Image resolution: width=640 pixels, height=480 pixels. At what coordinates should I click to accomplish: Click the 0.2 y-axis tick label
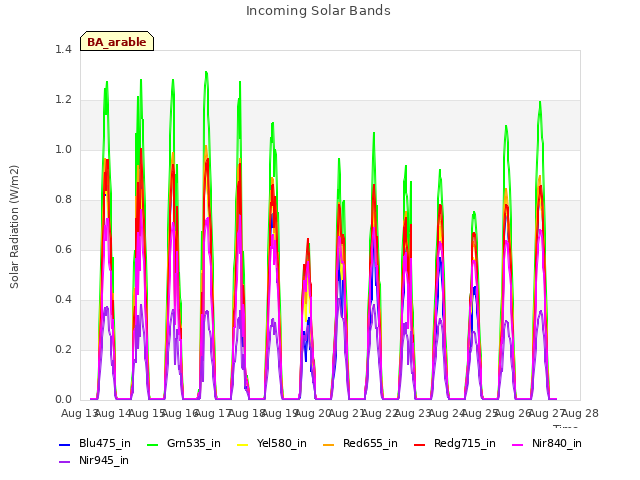[63, 349]
